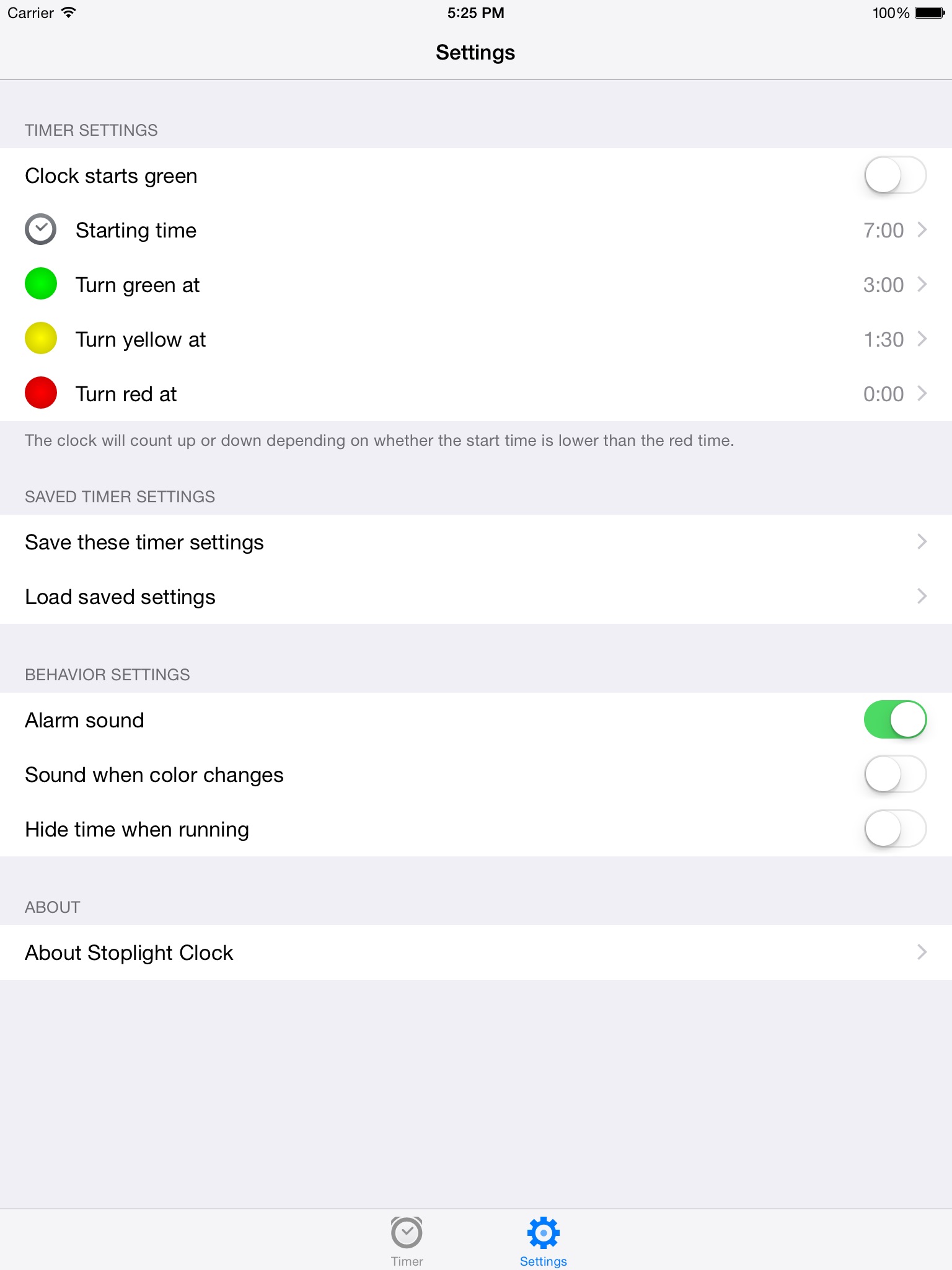Expand Turn green at 3:00 chevron

922,285
